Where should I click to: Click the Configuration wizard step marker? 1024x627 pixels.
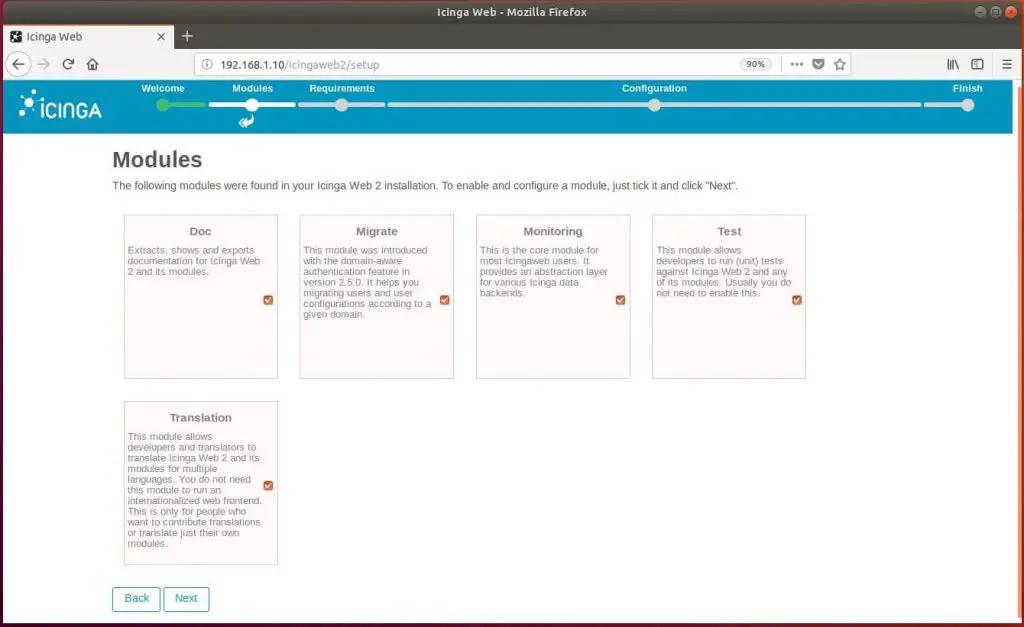tap(654, 104)
